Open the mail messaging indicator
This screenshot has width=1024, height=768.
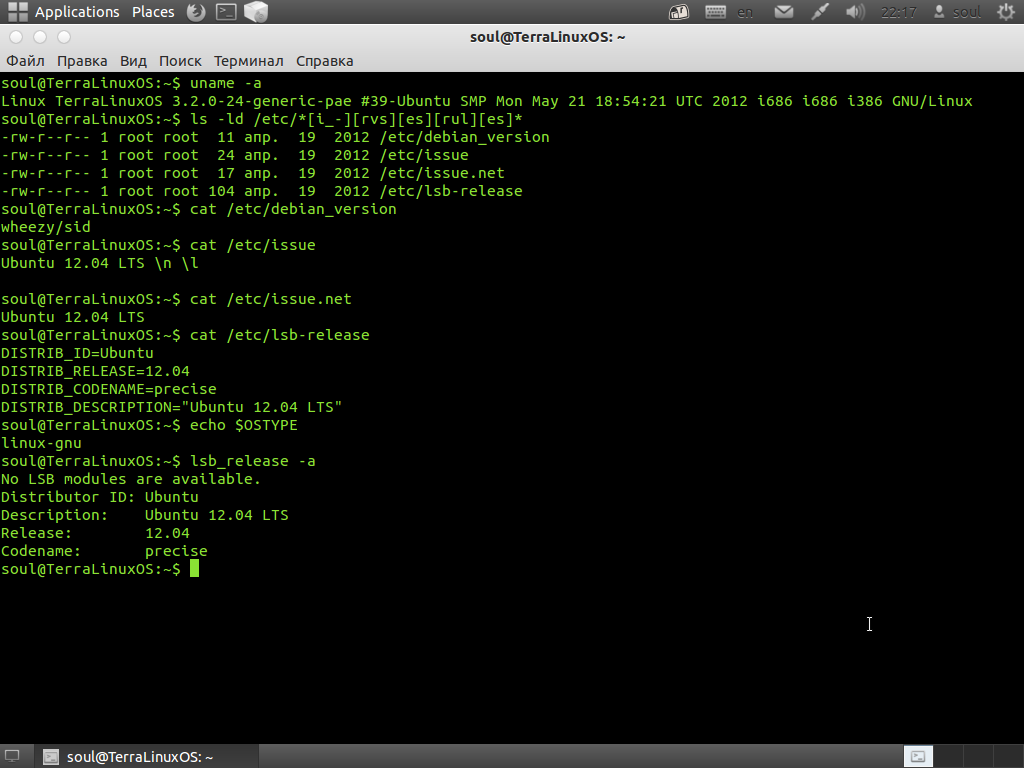point(784,12)
